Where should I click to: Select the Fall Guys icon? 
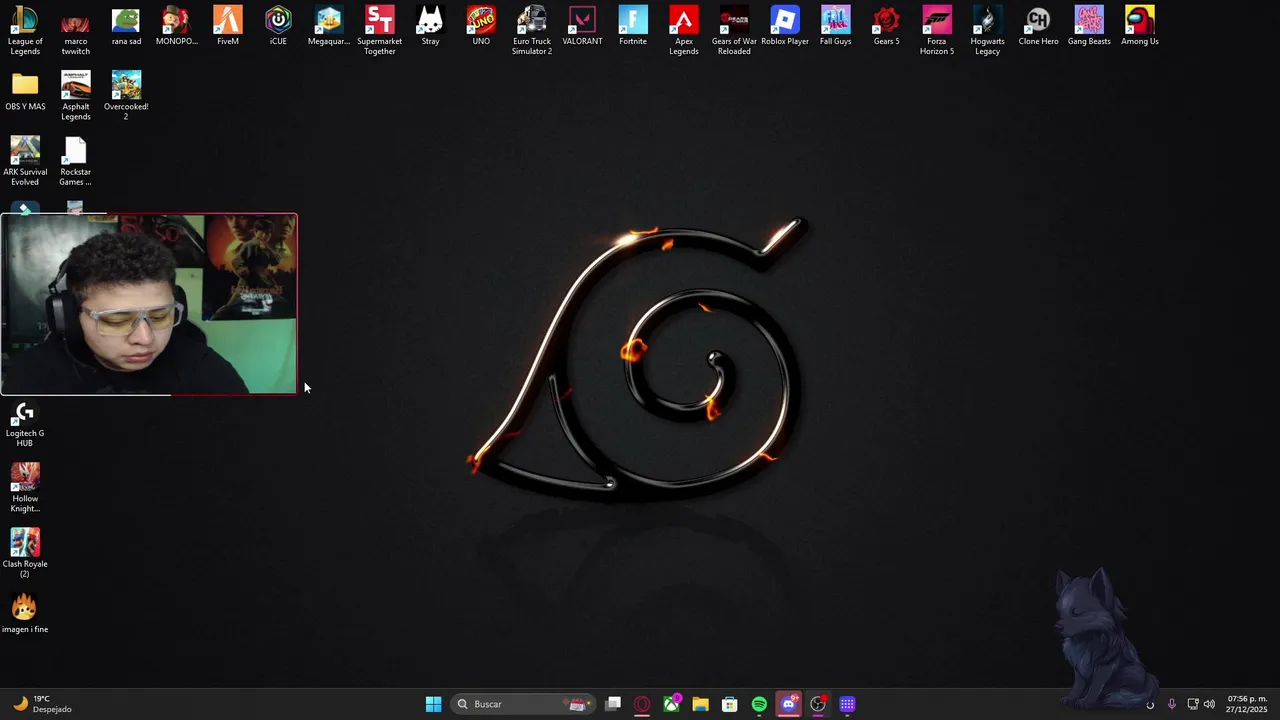836,26
